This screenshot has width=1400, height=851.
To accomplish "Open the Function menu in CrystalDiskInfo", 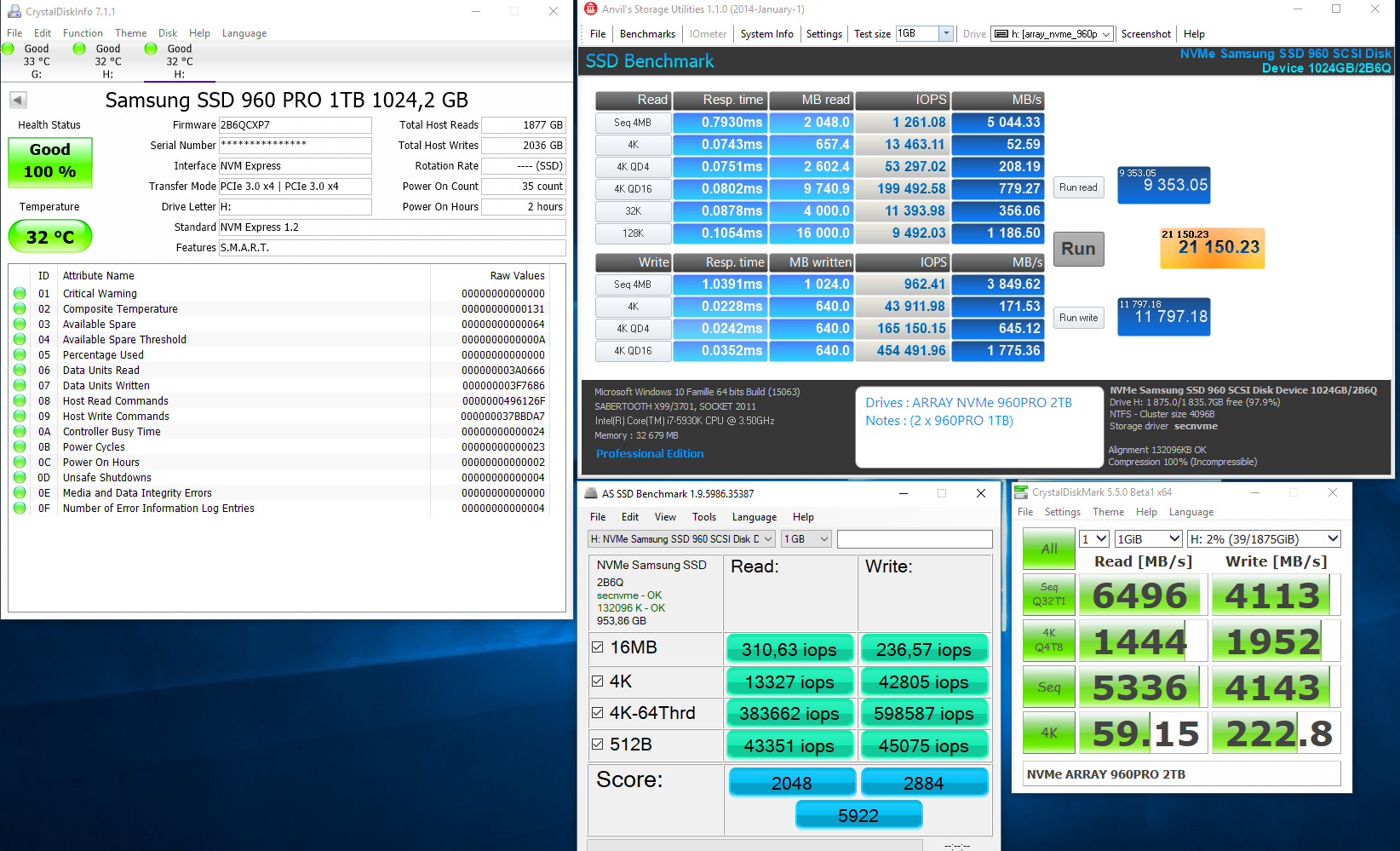I will [x=83, y=33].
